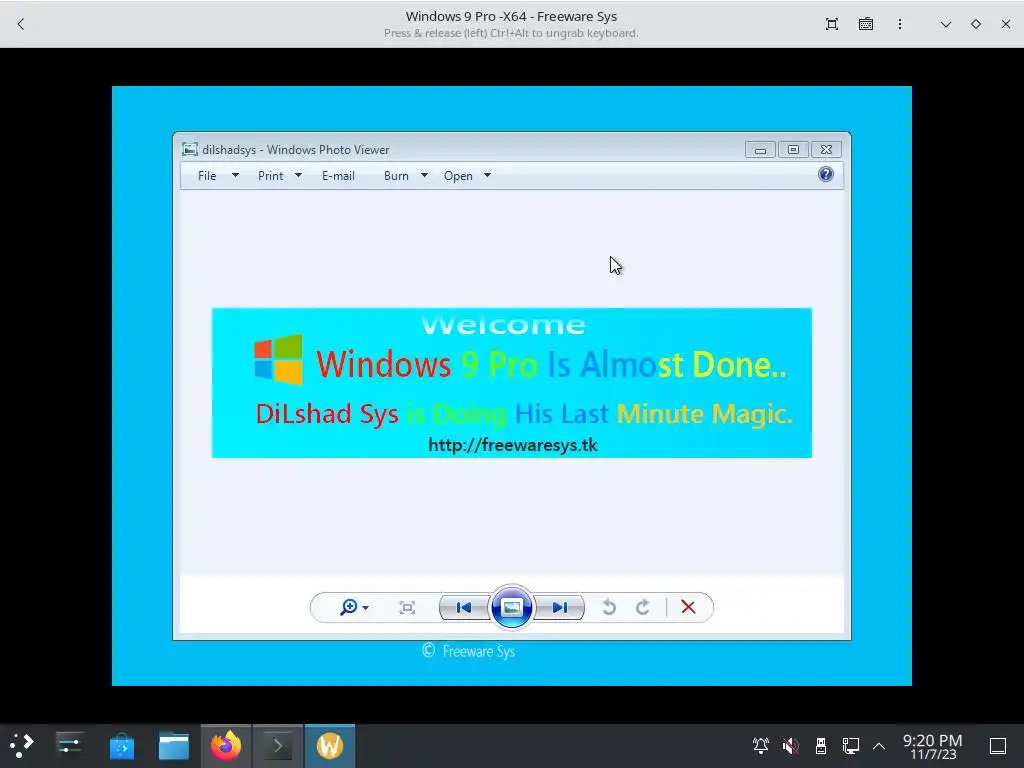Minimize the Windows Photo Viewer window
The width and height of the screenshot is (1024, 768).
(x=760, y=150)
